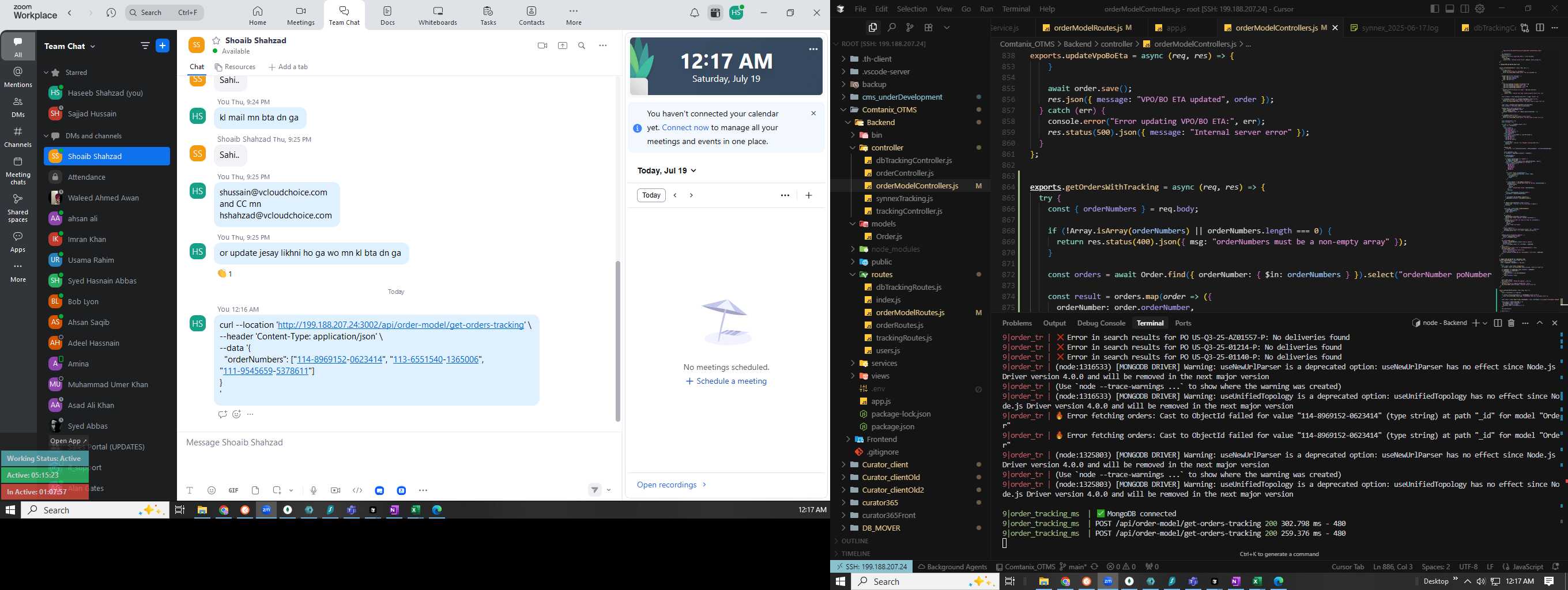Collapse the DMs and channels section
The image size is (1568, 590).
coord(46,135)
